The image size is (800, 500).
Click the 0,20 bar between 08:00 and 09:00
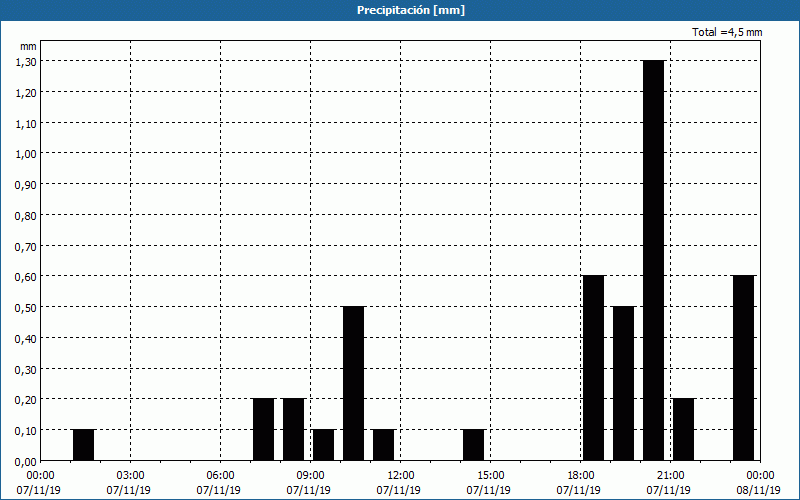tap(293, 430)
